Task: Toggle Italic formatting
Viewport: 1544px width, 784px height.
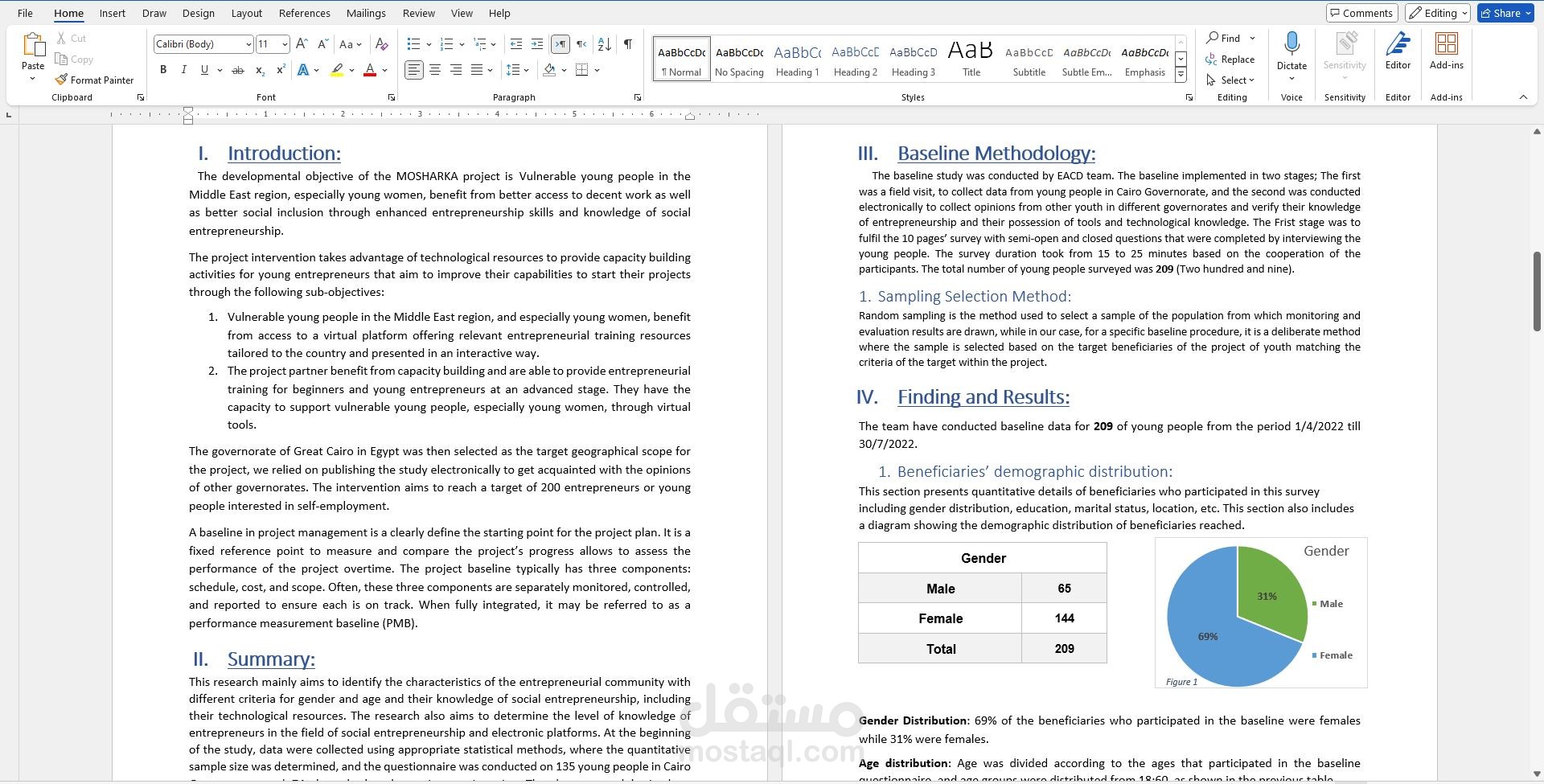Action: click(184, 70)
